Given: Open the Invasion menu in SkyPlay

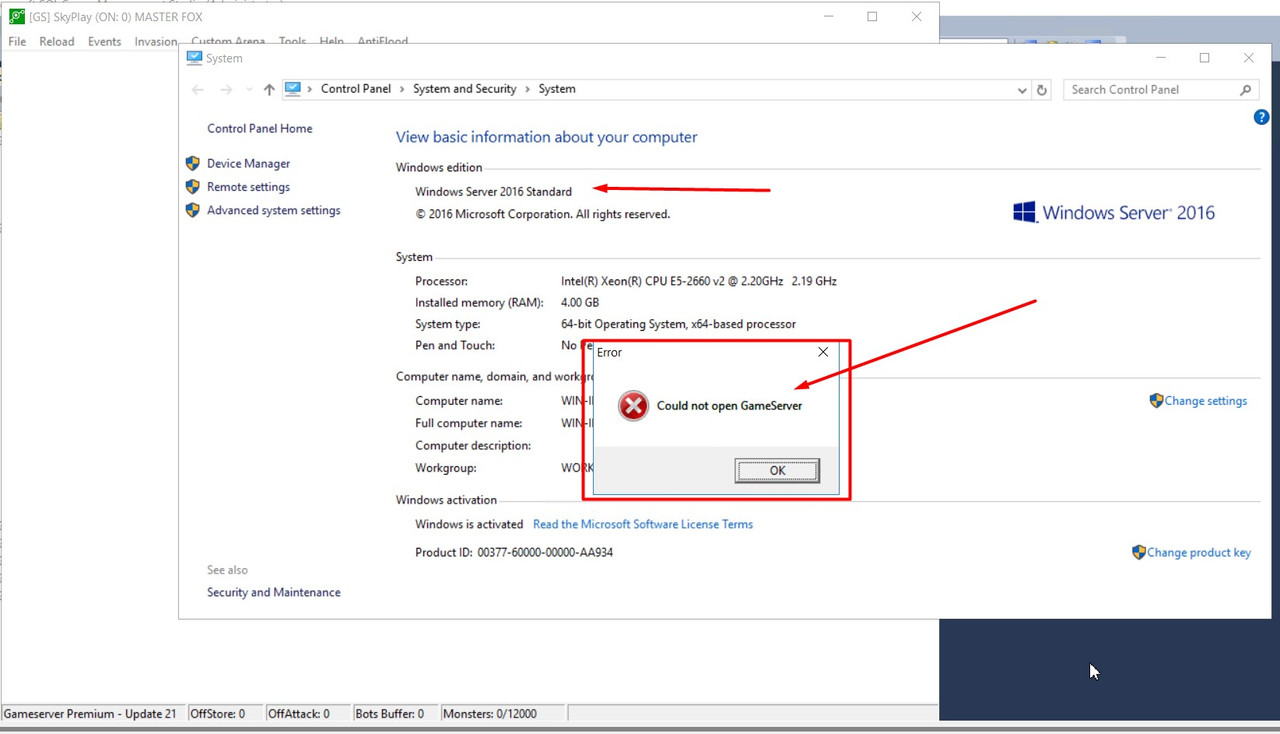Looking at the screenshot, I should (156, 42).
